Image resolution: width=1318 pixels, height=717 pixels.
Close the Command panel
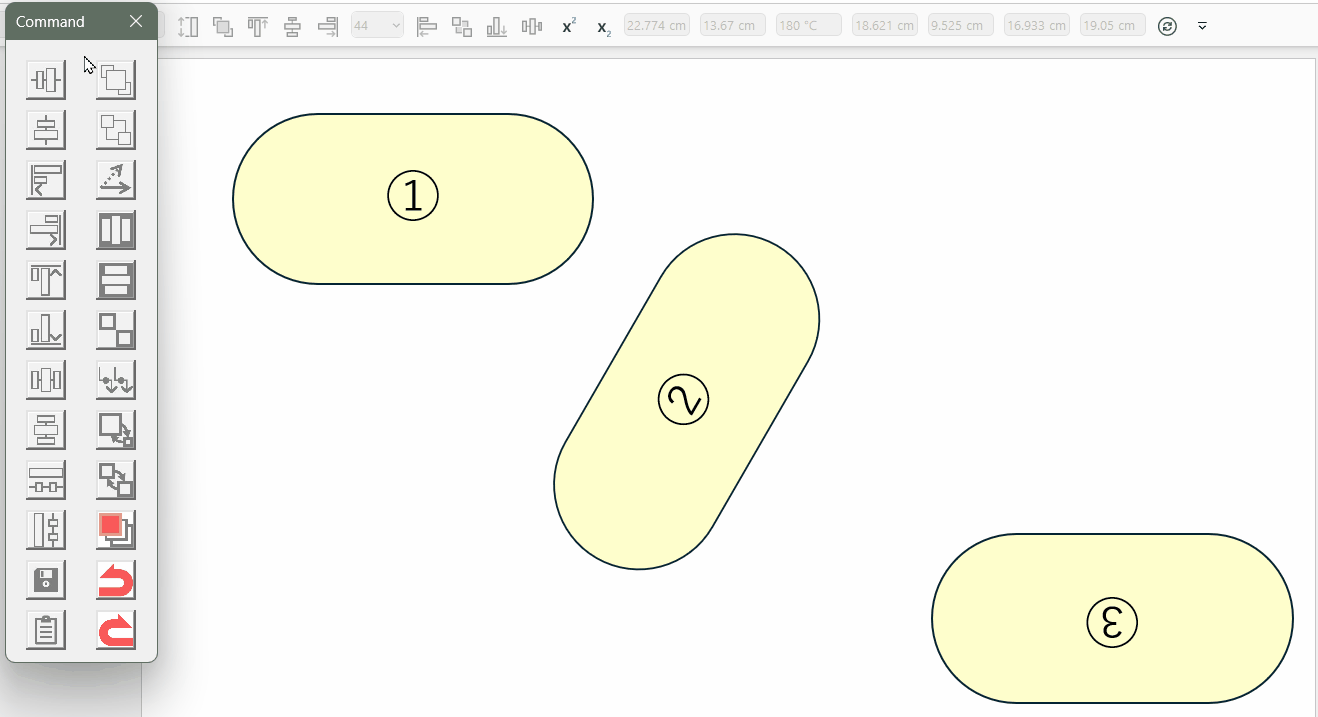coord(136,22)
